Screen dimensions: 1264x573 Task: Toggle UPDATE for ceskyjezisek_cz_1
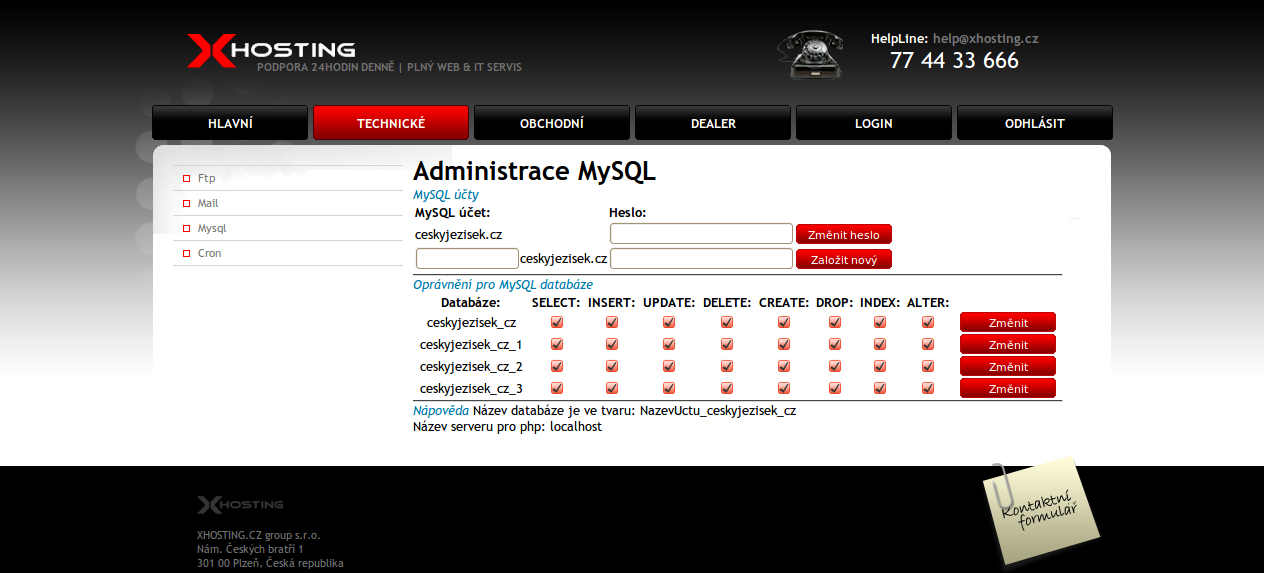(669, 344)
